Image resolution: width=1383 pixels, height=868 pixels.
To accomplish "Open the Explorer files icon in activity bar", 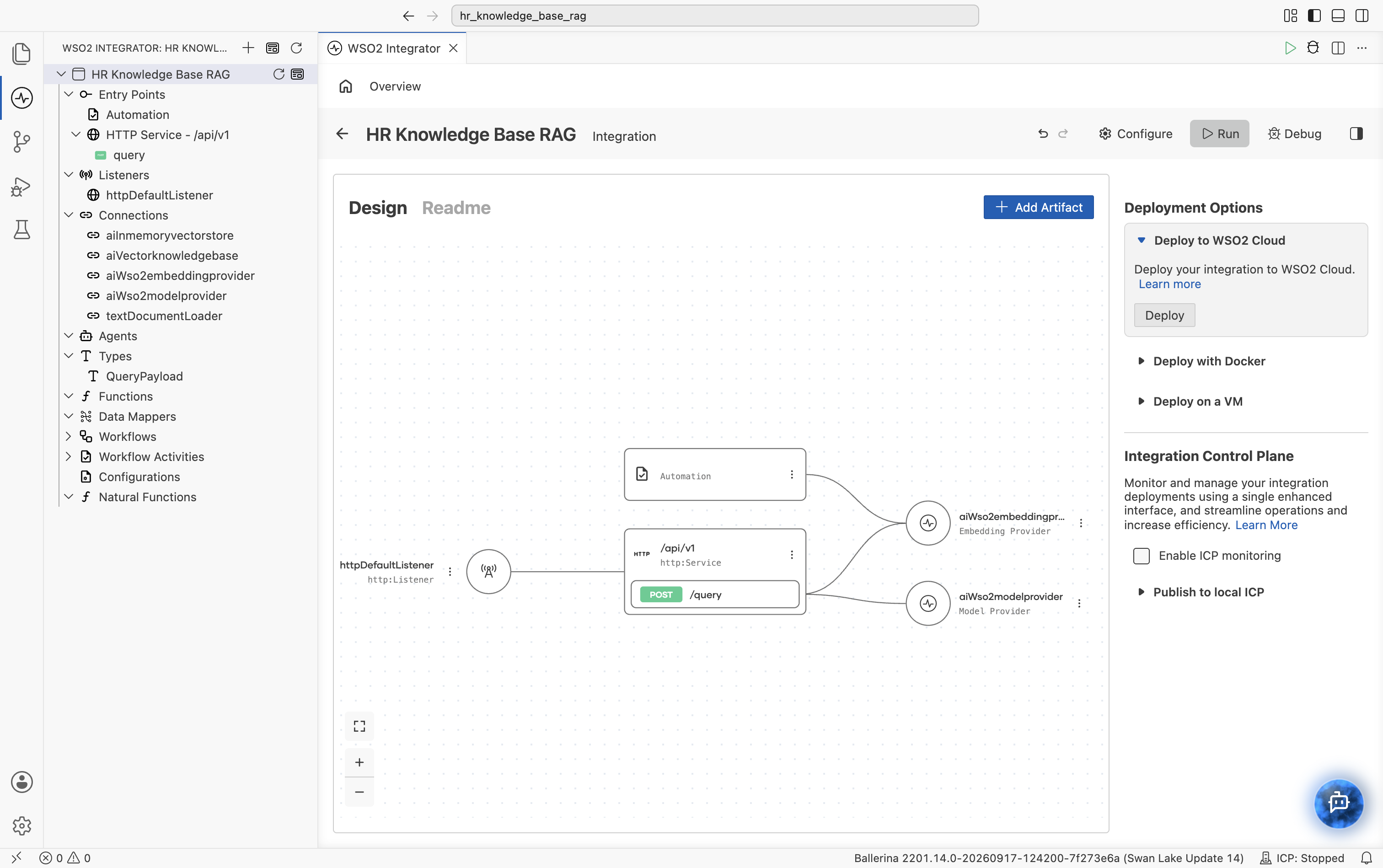I will 22,54.
